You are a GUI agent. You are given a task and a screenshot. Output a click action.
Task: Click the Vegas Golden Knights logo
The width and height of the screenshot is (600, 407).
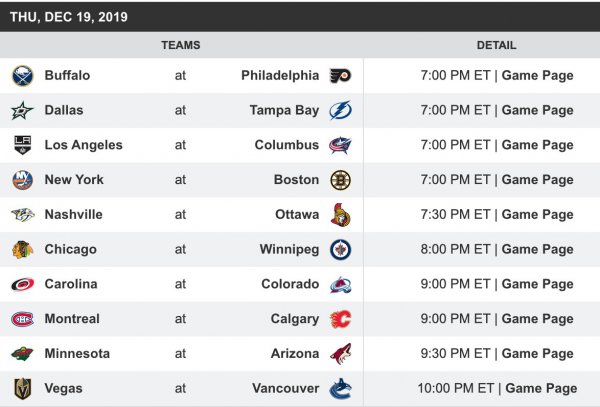[22, 389]
